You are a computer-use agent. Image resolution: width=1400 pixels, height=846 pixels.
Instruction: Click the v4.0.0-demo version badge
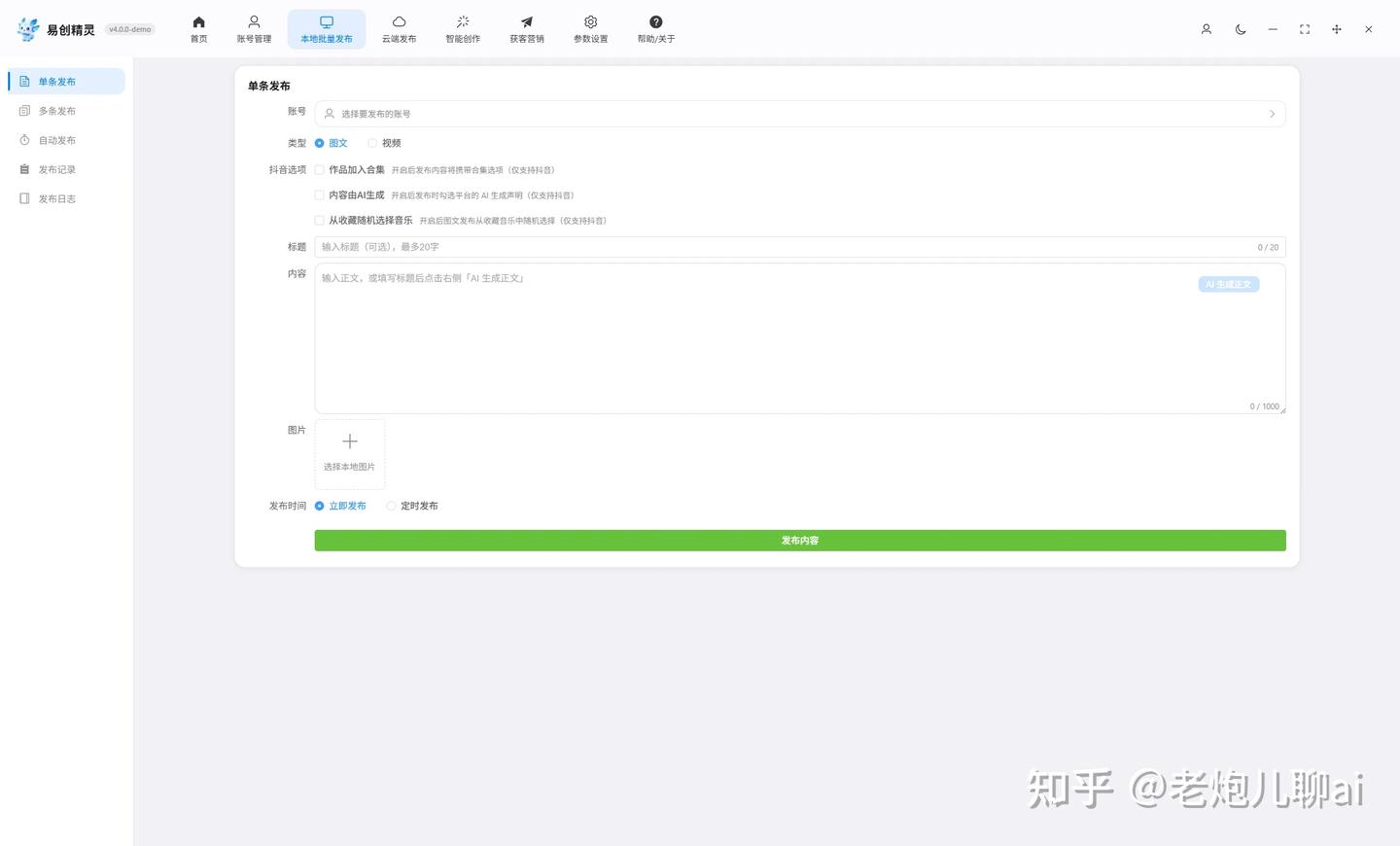click(129, 29)
